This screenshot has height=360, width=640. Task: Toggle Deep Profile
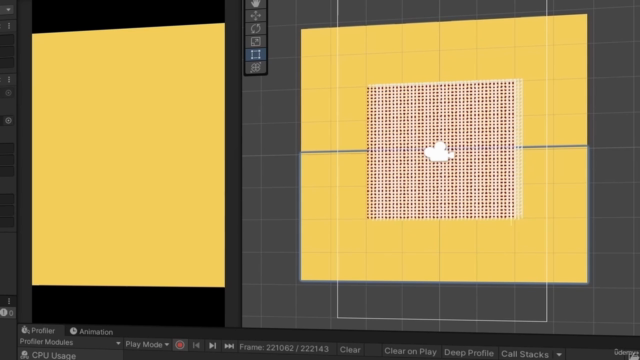pos(469,353)
